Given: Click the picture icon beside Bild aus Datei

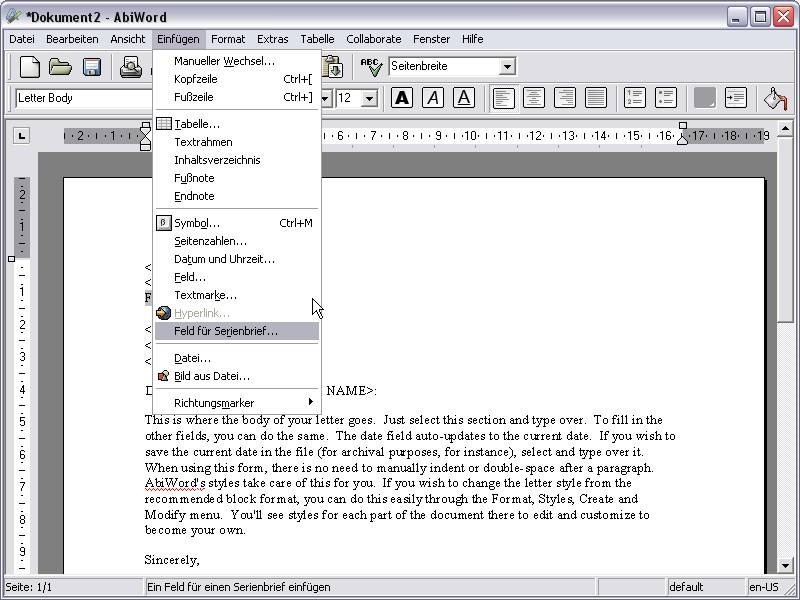Looking at the screenshot, I should [163, 376].
